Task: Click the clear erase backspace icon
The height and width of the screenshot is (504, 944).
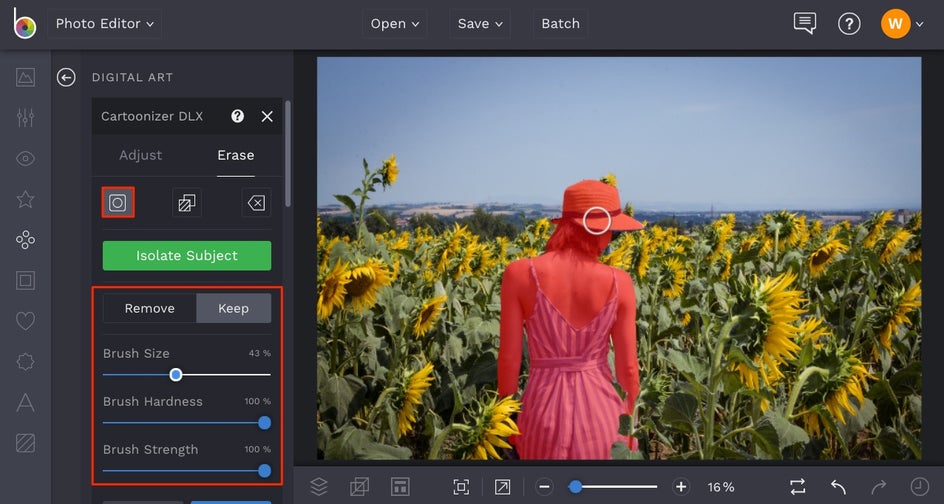Action: [256, 203]
